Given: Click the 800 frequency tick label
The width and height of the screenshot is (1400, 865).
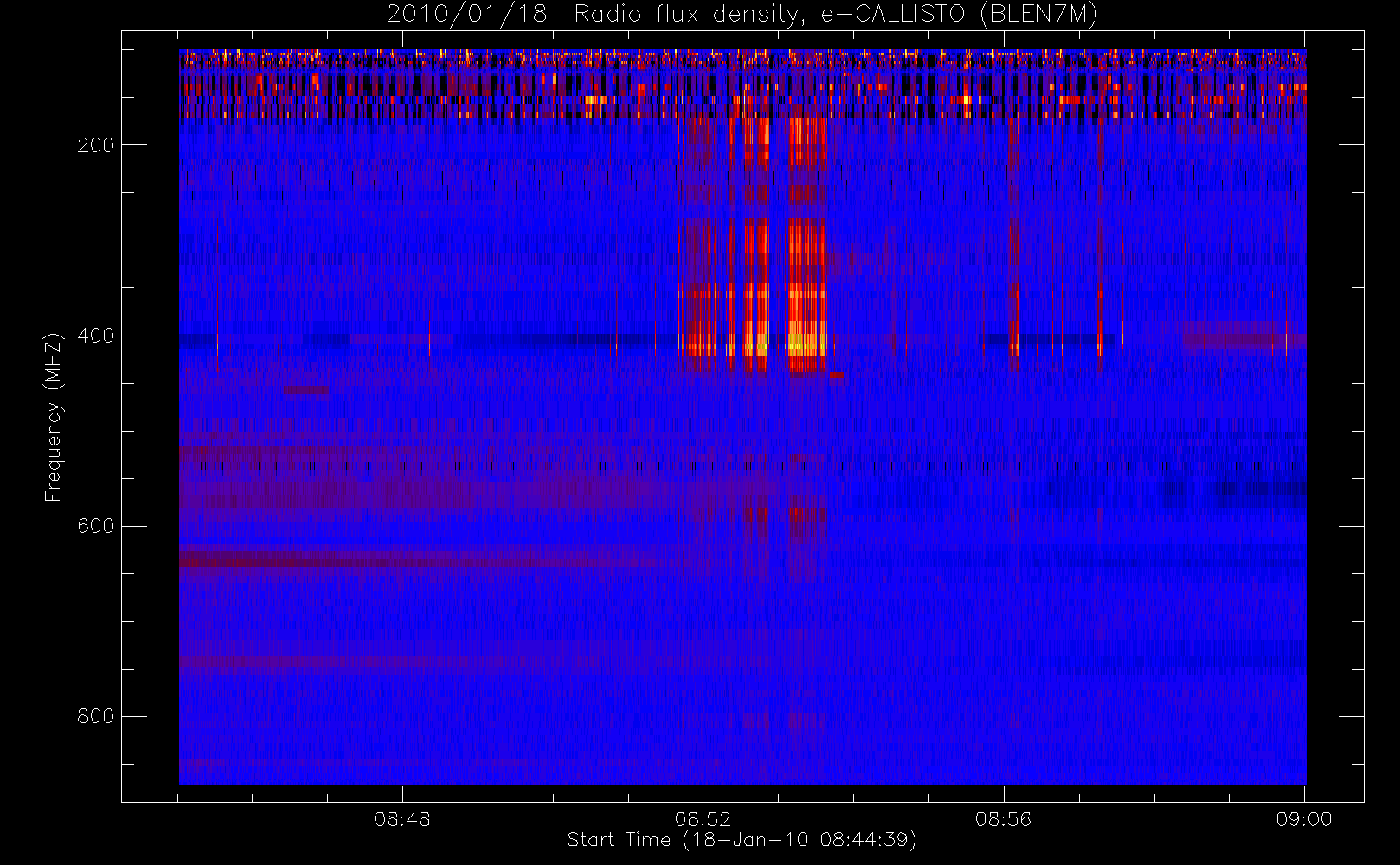Looking at the screenshot, I should [x=95, y=716].
